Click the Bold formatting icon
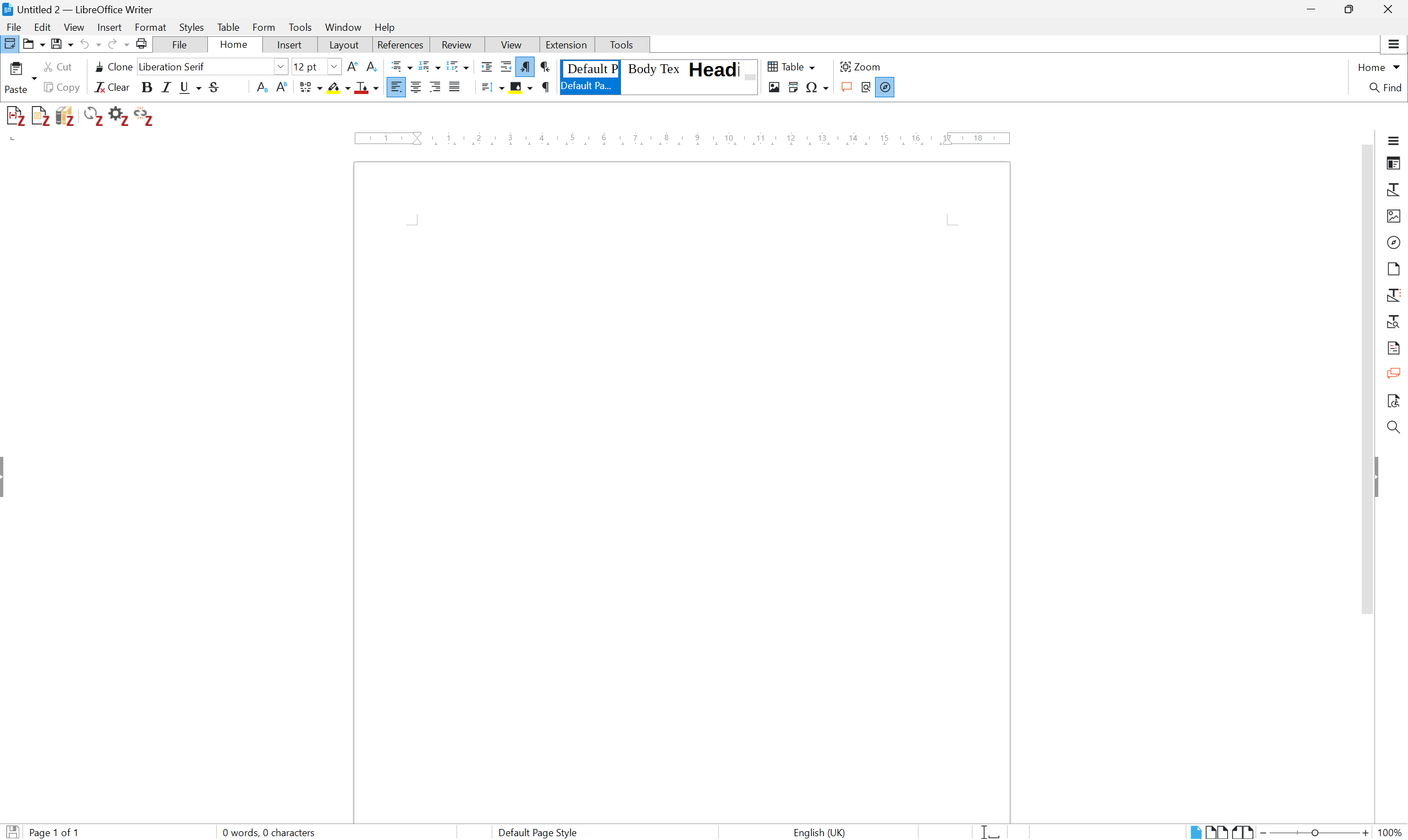Viewport: 1408px width, 840px height. (x=147, y=87)
